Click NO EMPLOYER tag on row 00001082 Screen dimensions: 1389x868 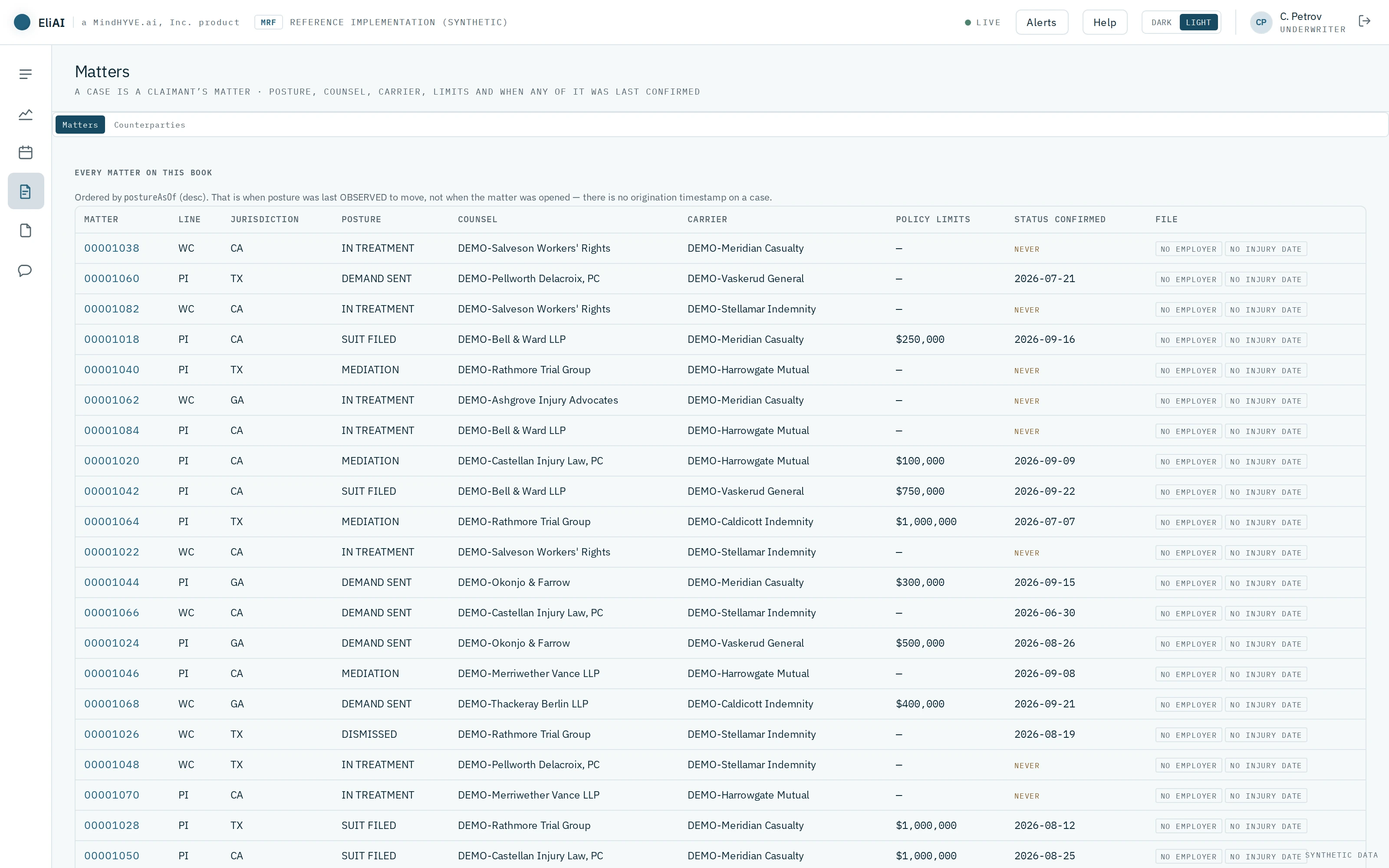coord(1188,310)
